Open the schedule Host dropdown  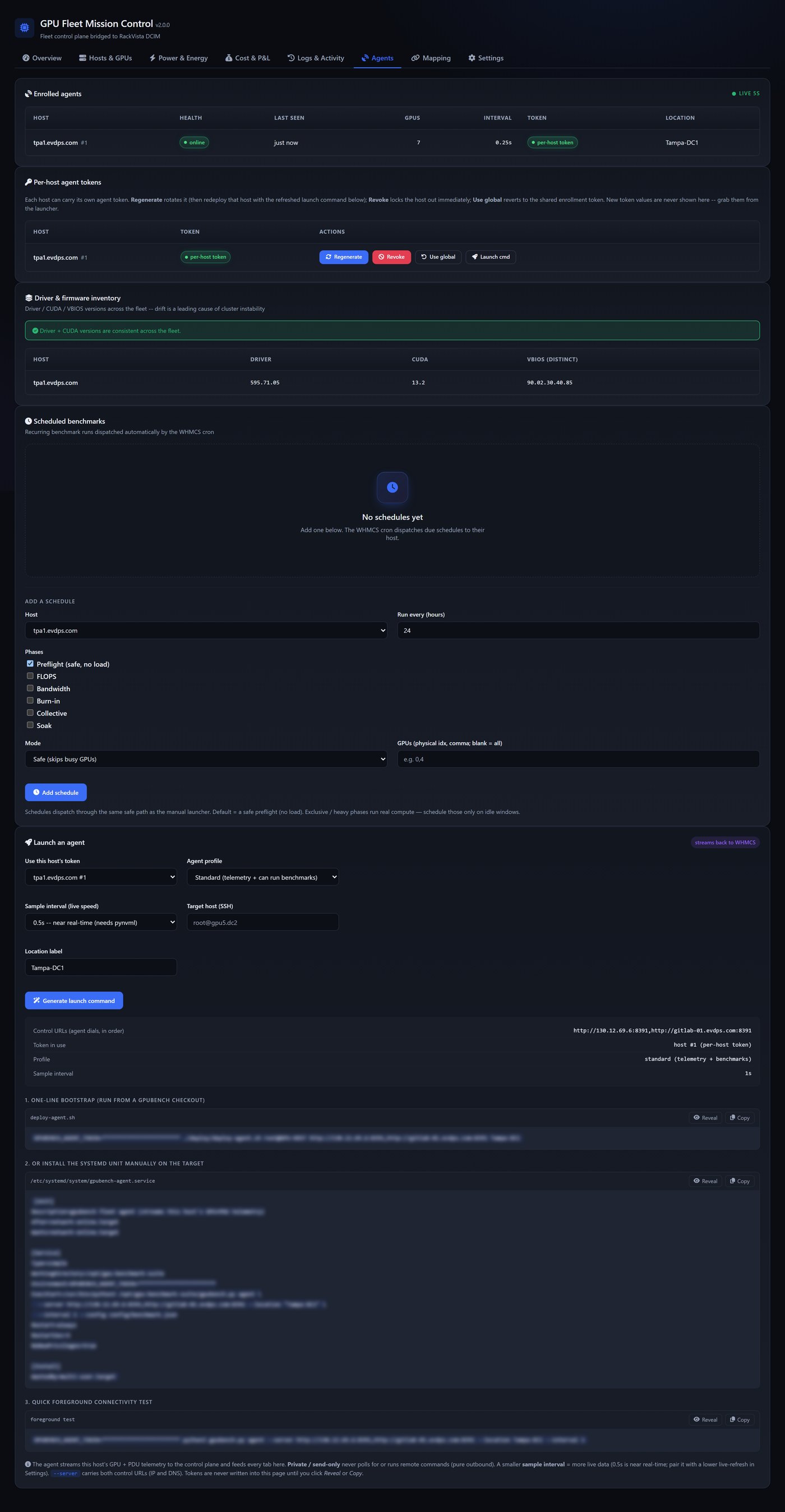(206, 631)
